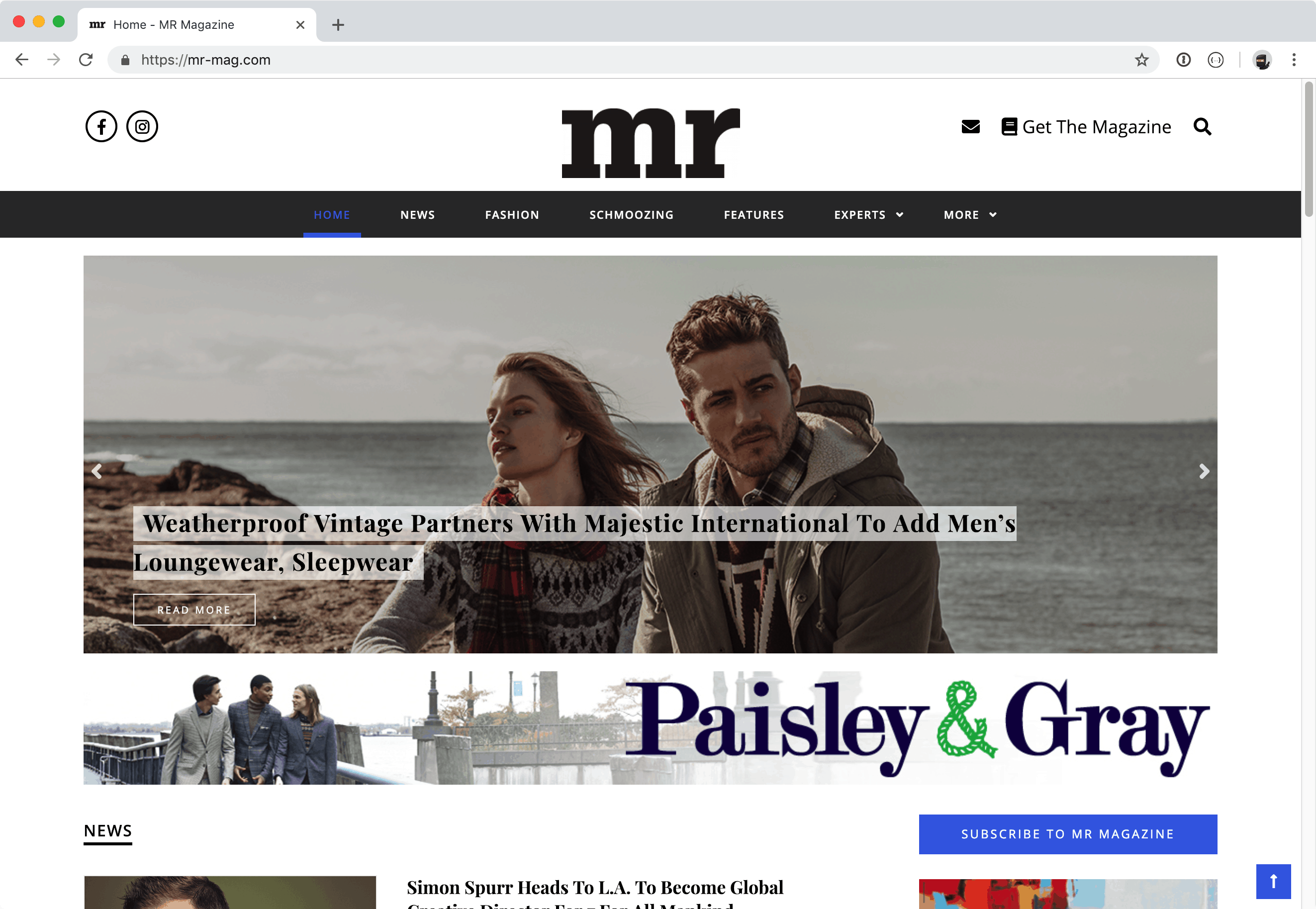Select the Home - MR Magazine browser tab
The image size is (1316, 909).
[196, 25]
